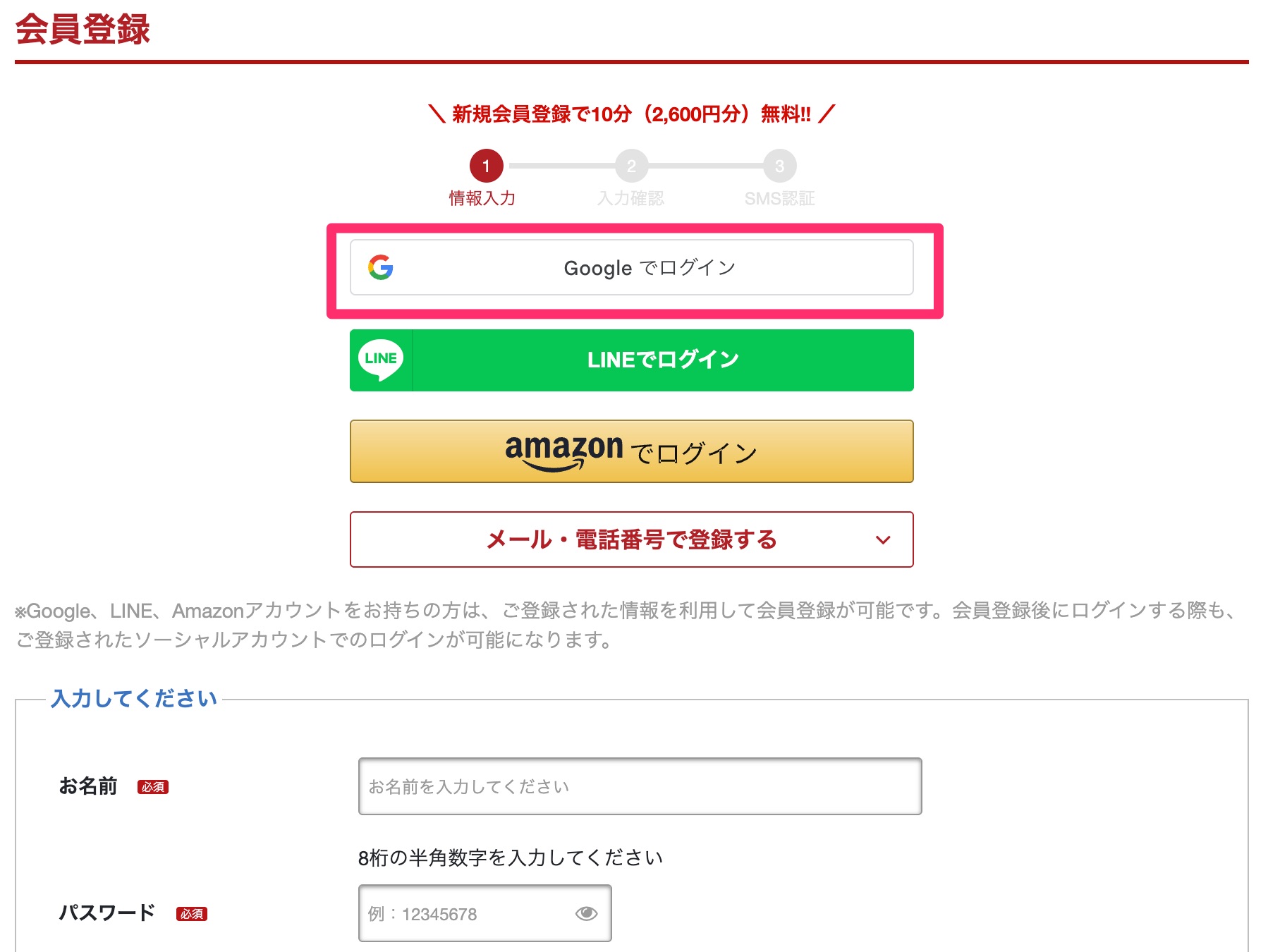Click step 3 circle SMS認証

[779, 166]
